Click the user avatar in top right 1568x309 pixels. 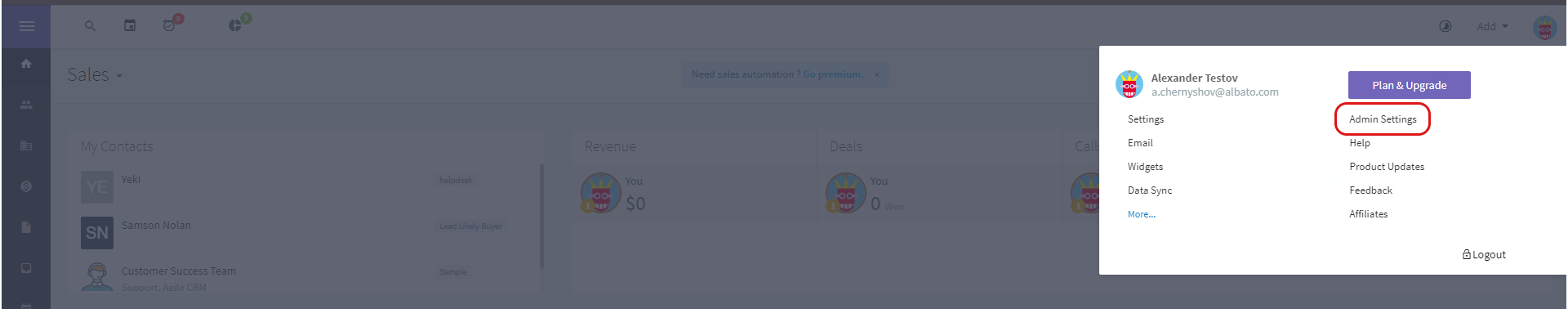[1544, 28]
